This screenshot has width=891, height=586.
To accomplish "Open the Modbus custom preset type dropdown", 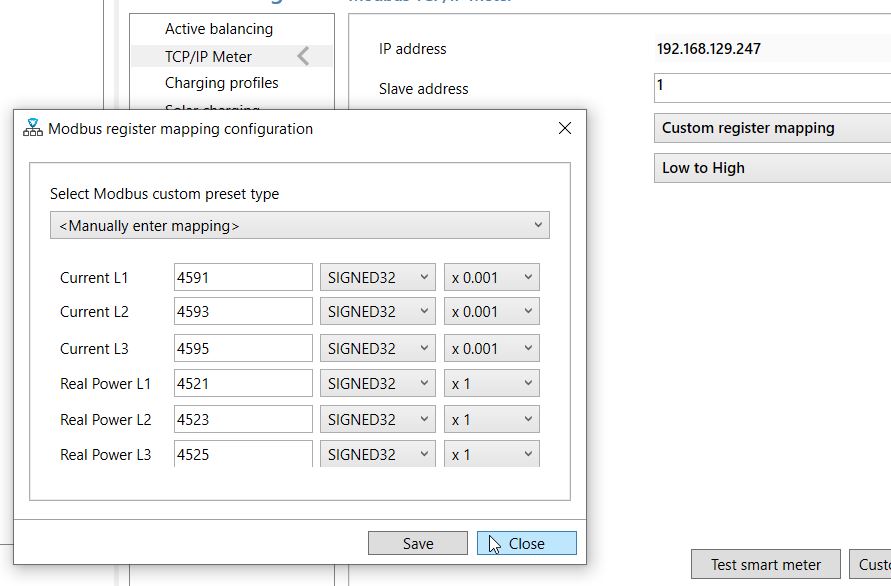I will pyautogui.click(x=299, y=226).
